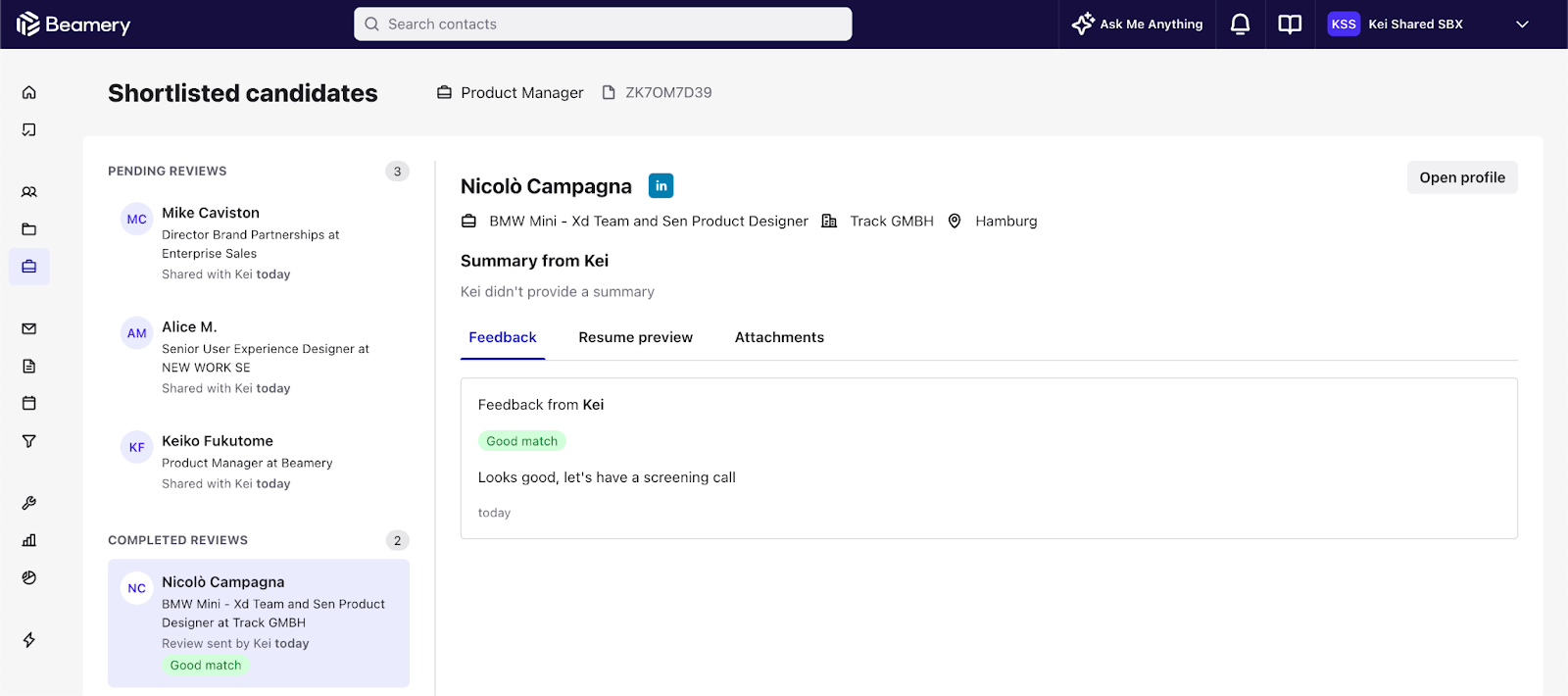This screenshot has height=696, width=1568.
Task: Click the Feedback from Kei heading
Action: tap(541, 405)
